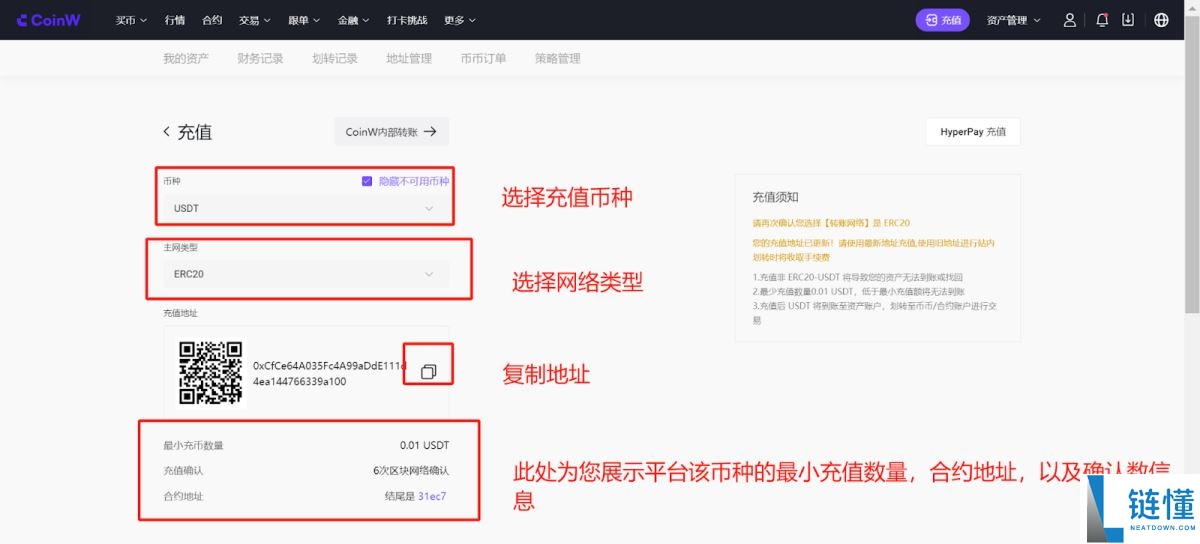Image resolution: width=1200 pixels, height=544 pixels.
Task: Open the language globe icon
Action: pos(1161,20)
